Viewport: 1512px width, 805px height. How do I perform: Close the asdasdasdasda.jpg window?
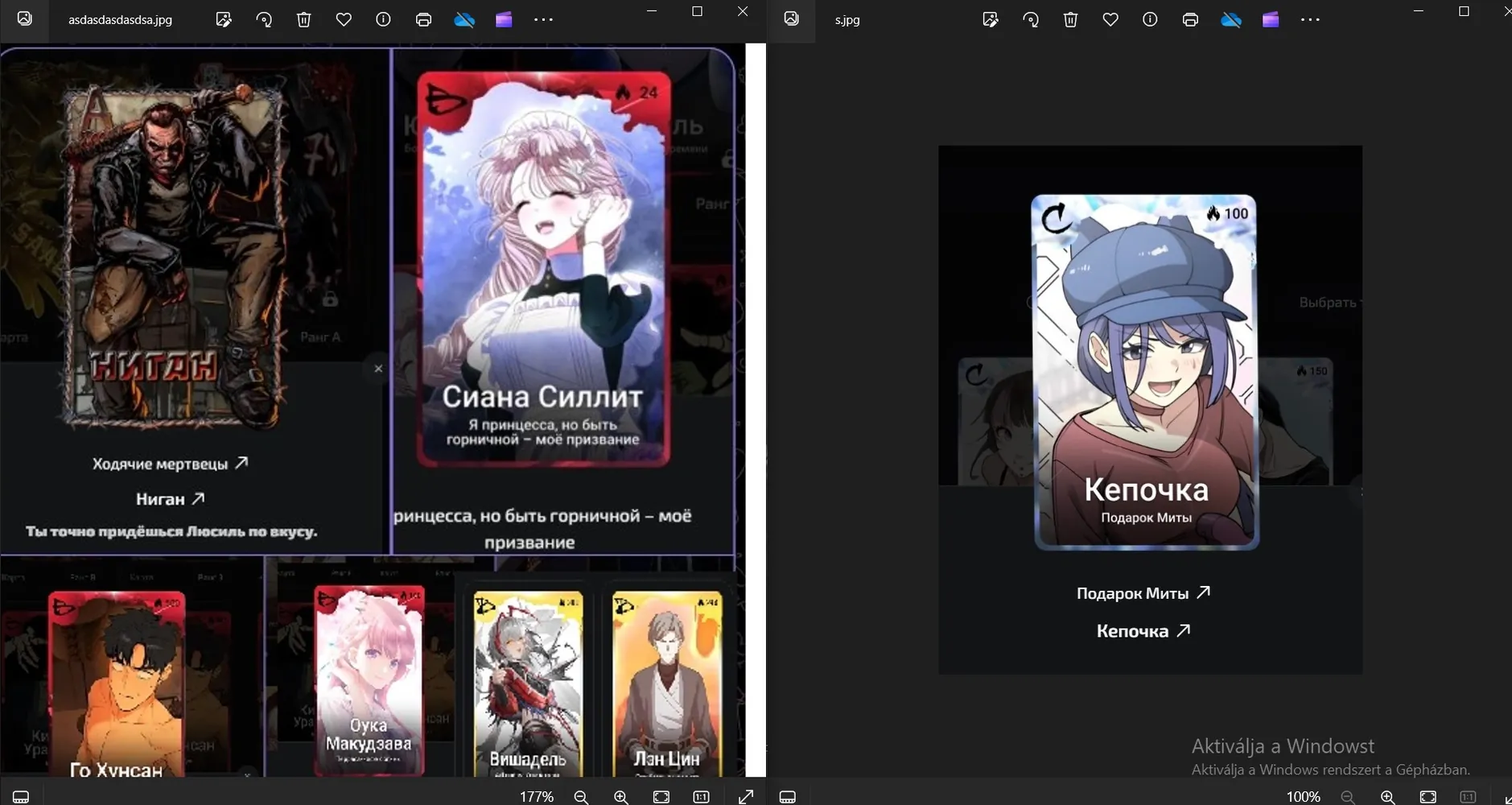click(743, 11)
